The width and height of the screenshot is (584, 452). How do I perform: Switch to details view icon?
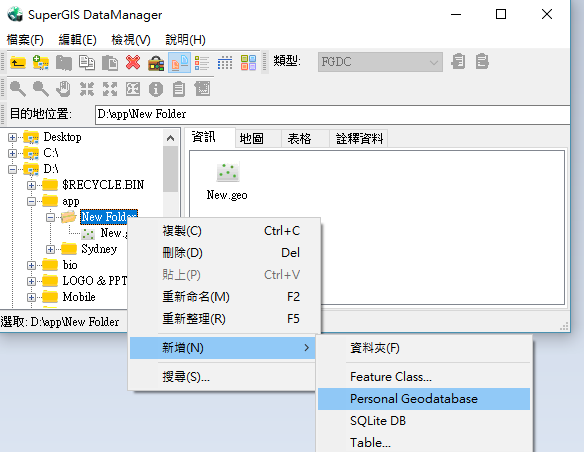pos(225,62)
